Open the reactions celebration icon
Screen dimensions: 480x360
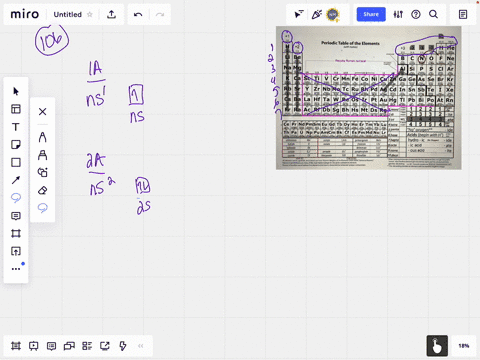pyautogui.click(x=316, y=14)
